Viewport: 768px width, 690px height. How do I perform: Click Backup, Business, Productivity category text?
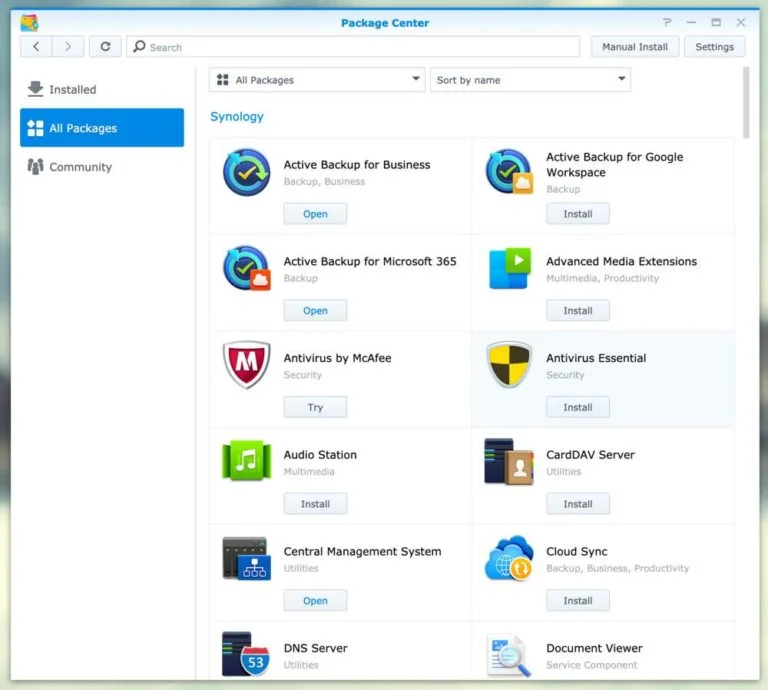pyautogui.click(x=617, y=568)
